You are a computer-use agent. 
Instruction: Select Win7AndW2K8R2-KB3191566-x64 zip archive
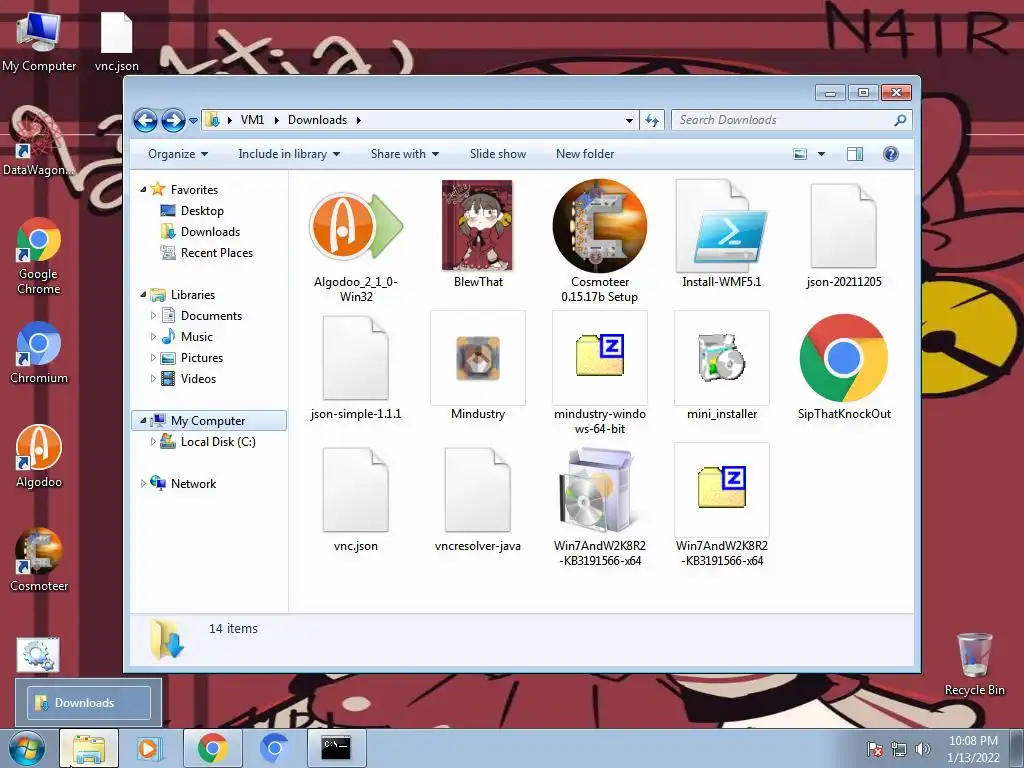coord(722,505)
